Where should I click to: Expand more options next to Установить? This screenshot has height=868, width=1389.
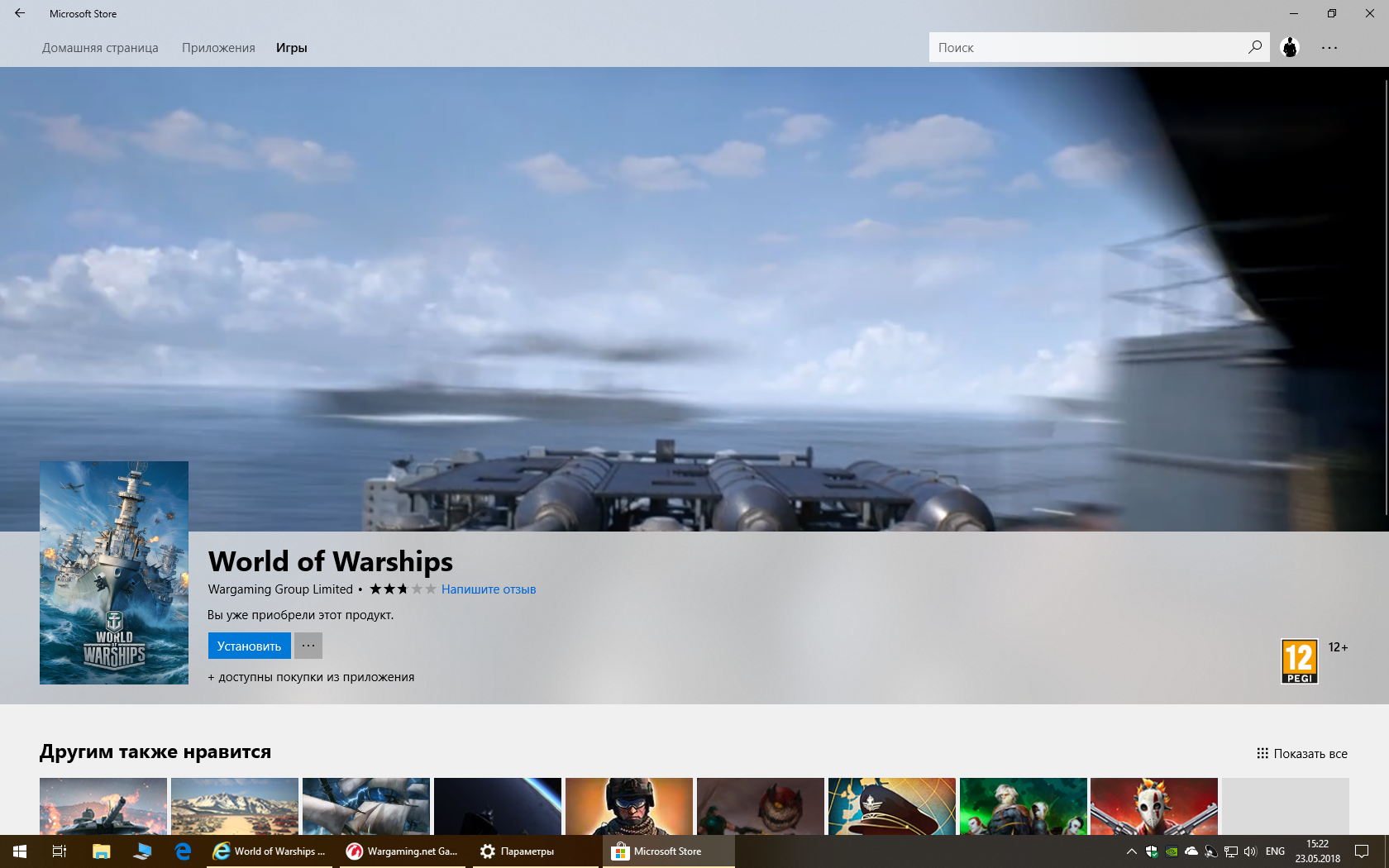point(308,646)
